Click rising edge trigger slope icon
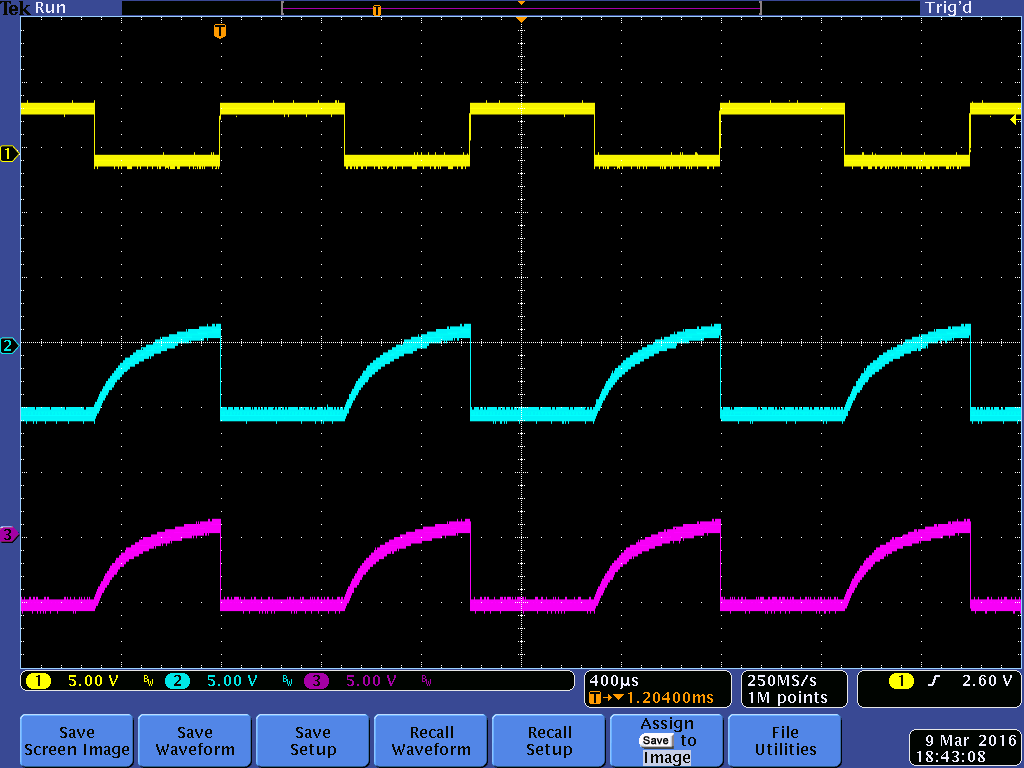1024x768 pixels. point(934,681)
